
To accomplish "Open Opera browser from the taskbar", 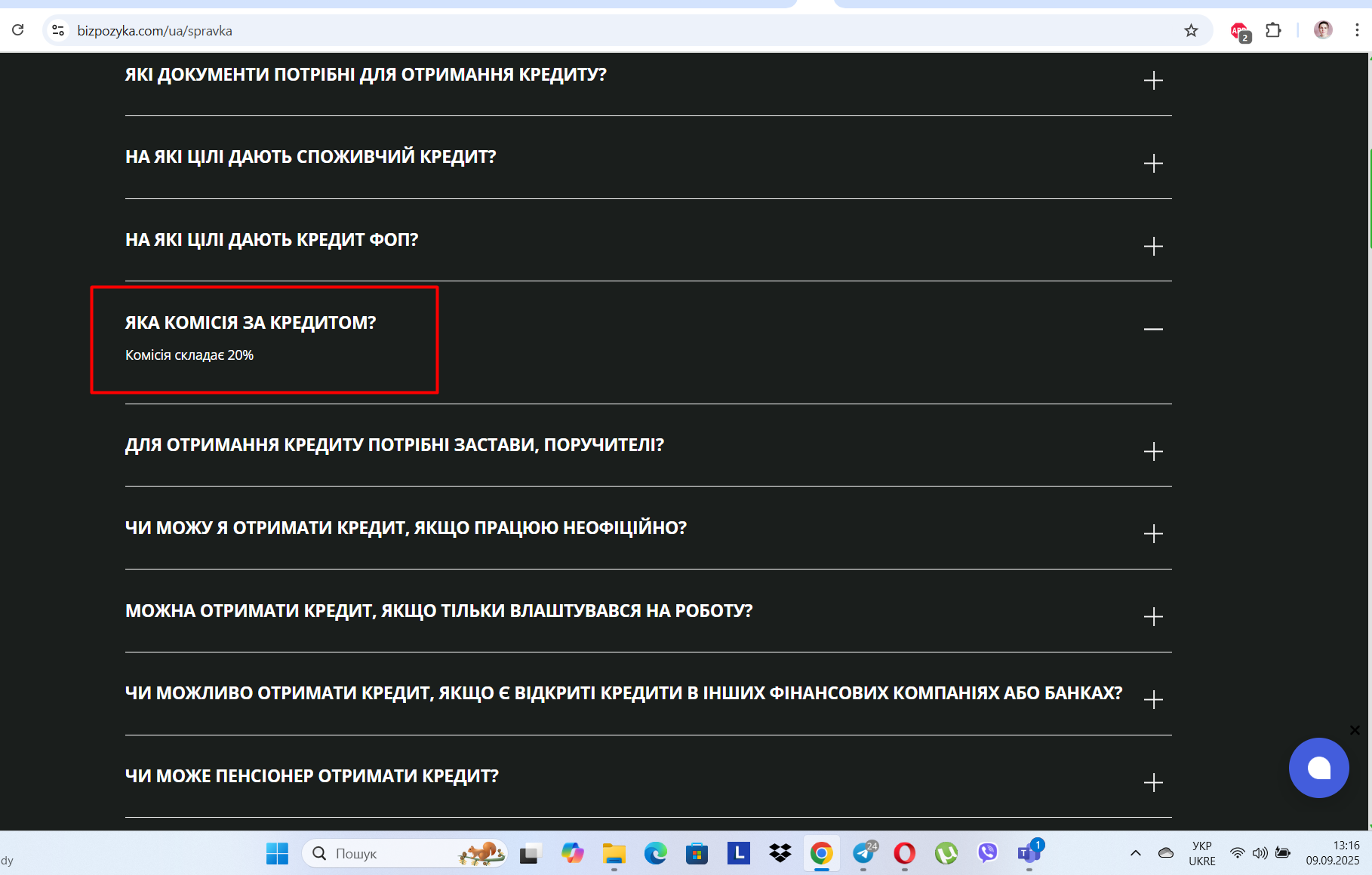I will click(905, 854).
